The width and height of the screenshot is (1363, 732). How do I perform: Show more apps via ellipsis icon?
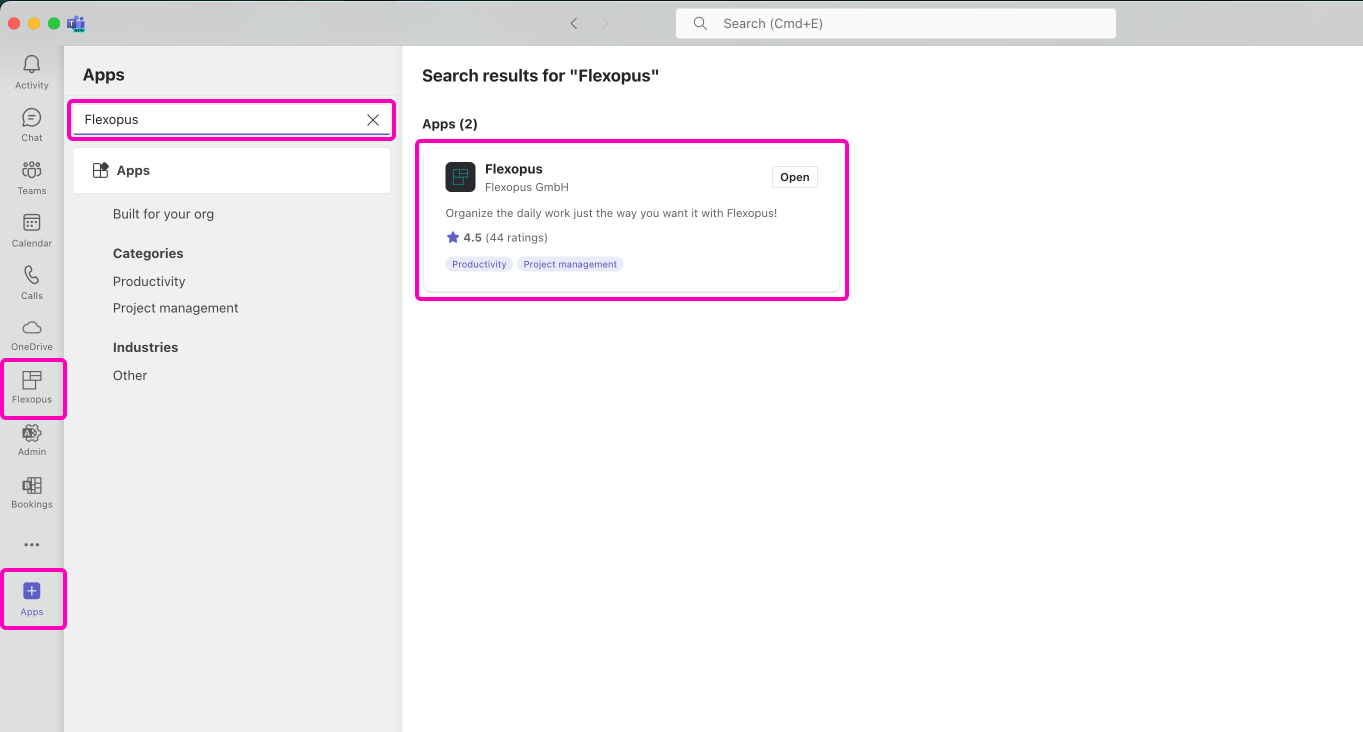(x=32, y=545)
